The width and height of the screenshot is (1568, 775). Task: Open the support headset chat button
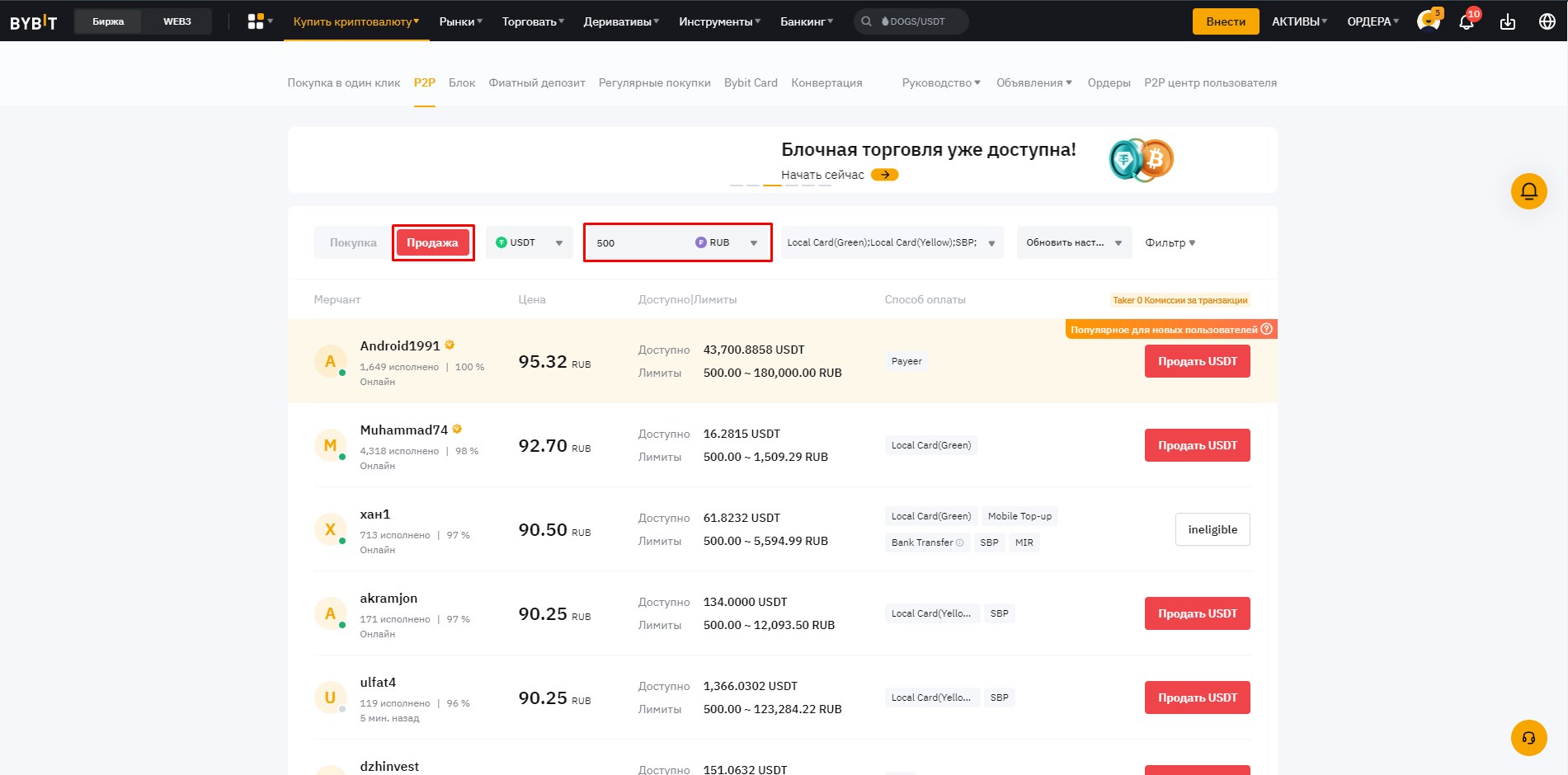(1528, 738)
